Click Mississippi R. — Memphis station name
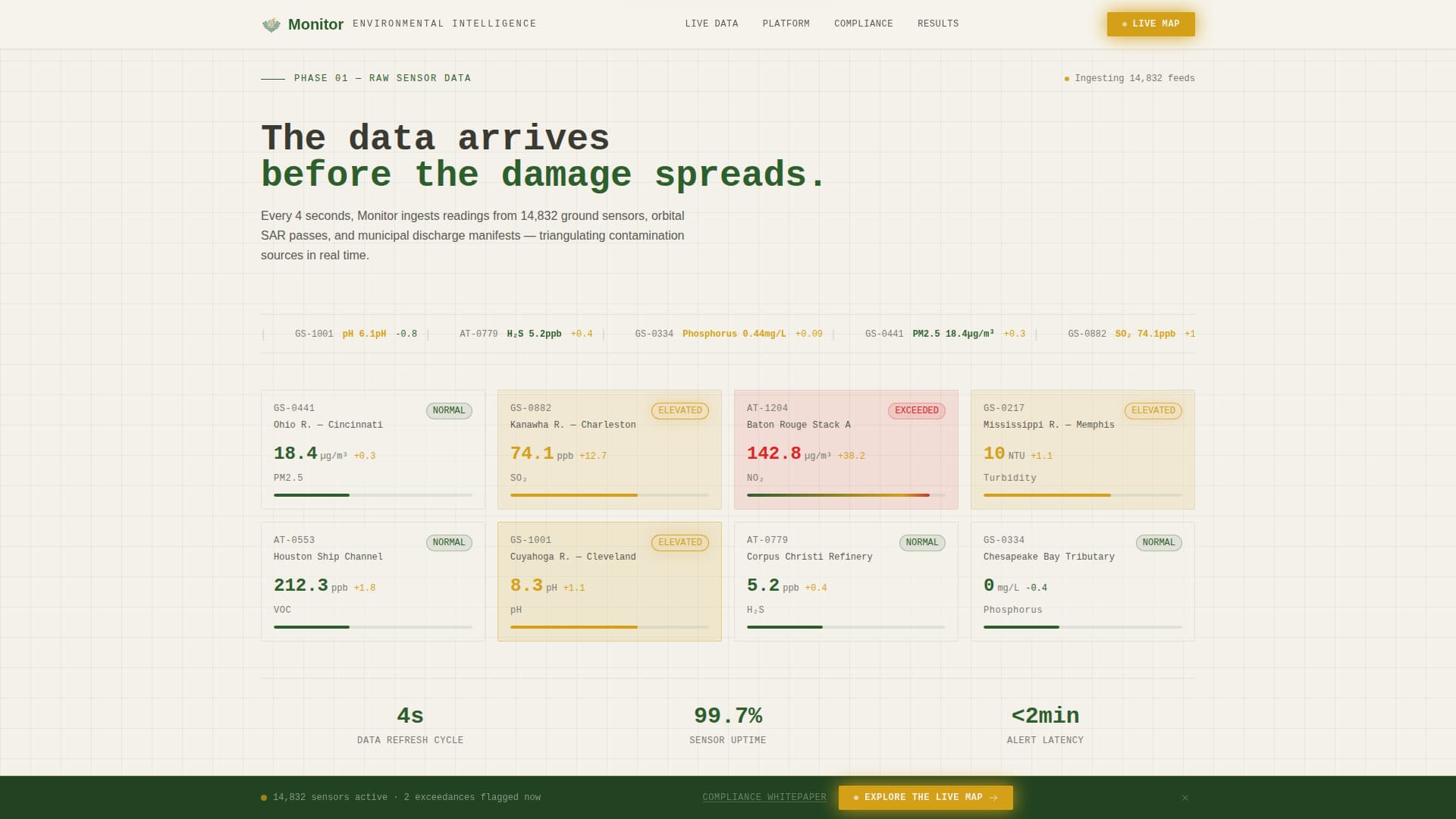The image size is (1456, 819). click(1049, 425)
